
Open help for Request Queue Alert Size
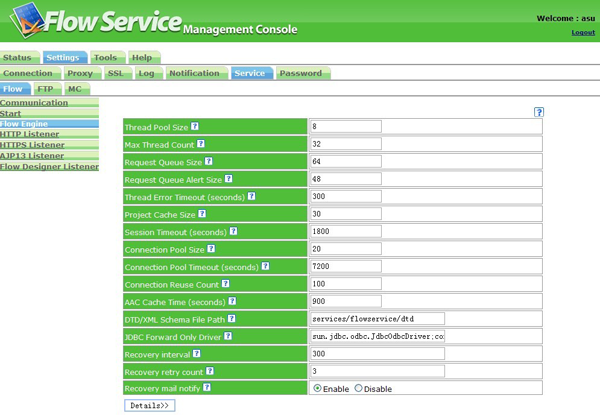228,179
